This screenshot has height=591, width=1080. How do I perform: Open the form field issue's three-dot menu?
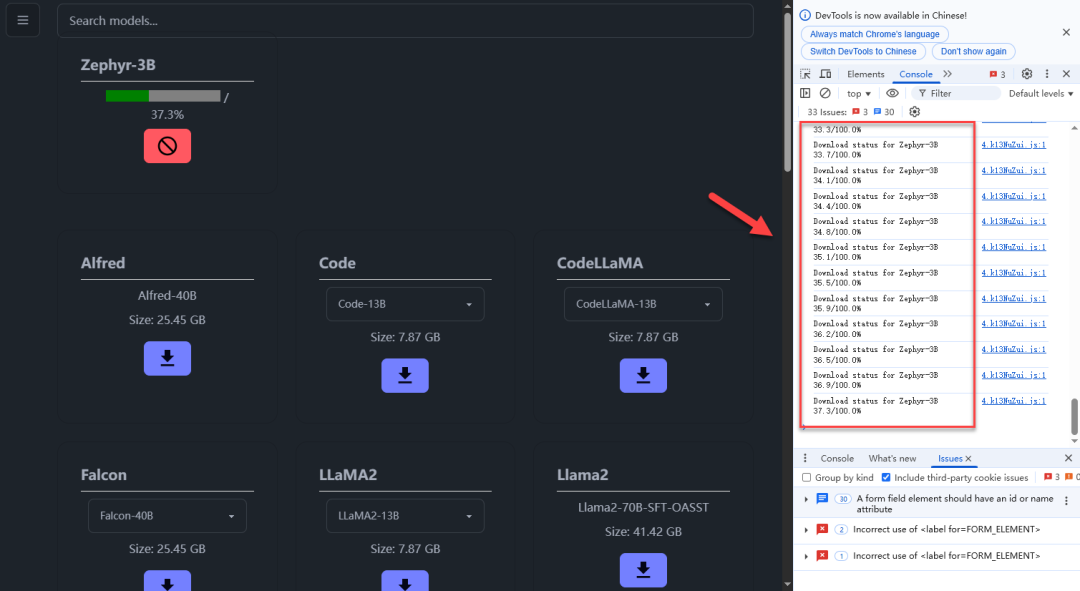(x=1066, y=501)
